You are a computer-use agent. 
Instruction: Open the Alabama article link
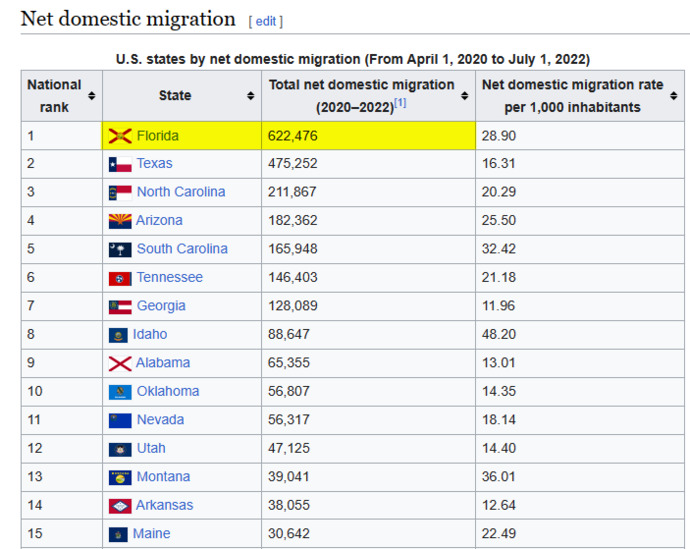163,362
